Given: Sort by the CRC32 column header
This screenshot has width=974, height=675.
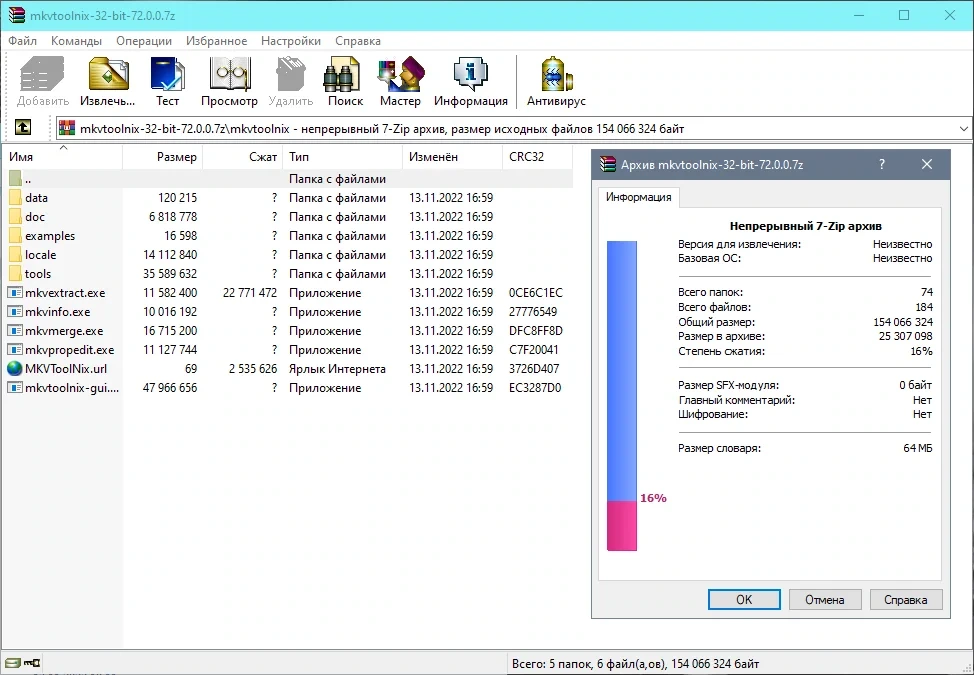Looking at the screenshot, I should (x=538, y=157).
